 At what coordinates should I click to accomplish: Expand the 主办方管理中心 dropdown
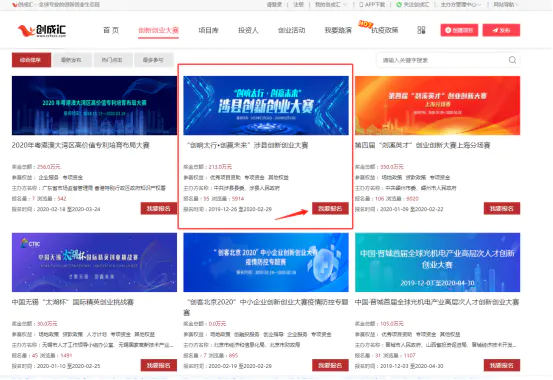(461, 5)
